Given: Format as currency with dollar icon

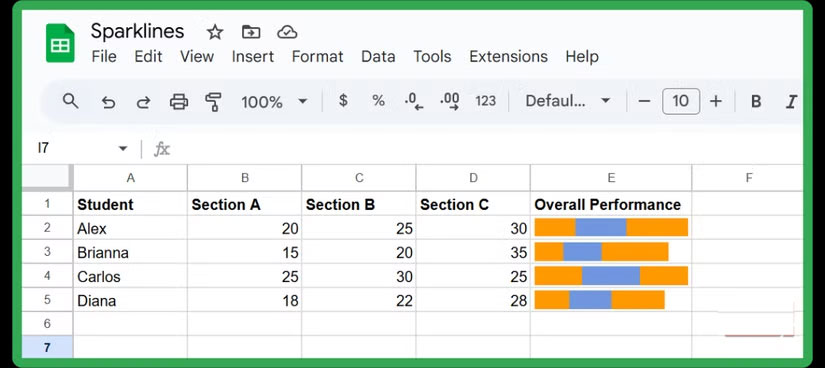Looking at the screenshot, I should click(x=343, y=101).
